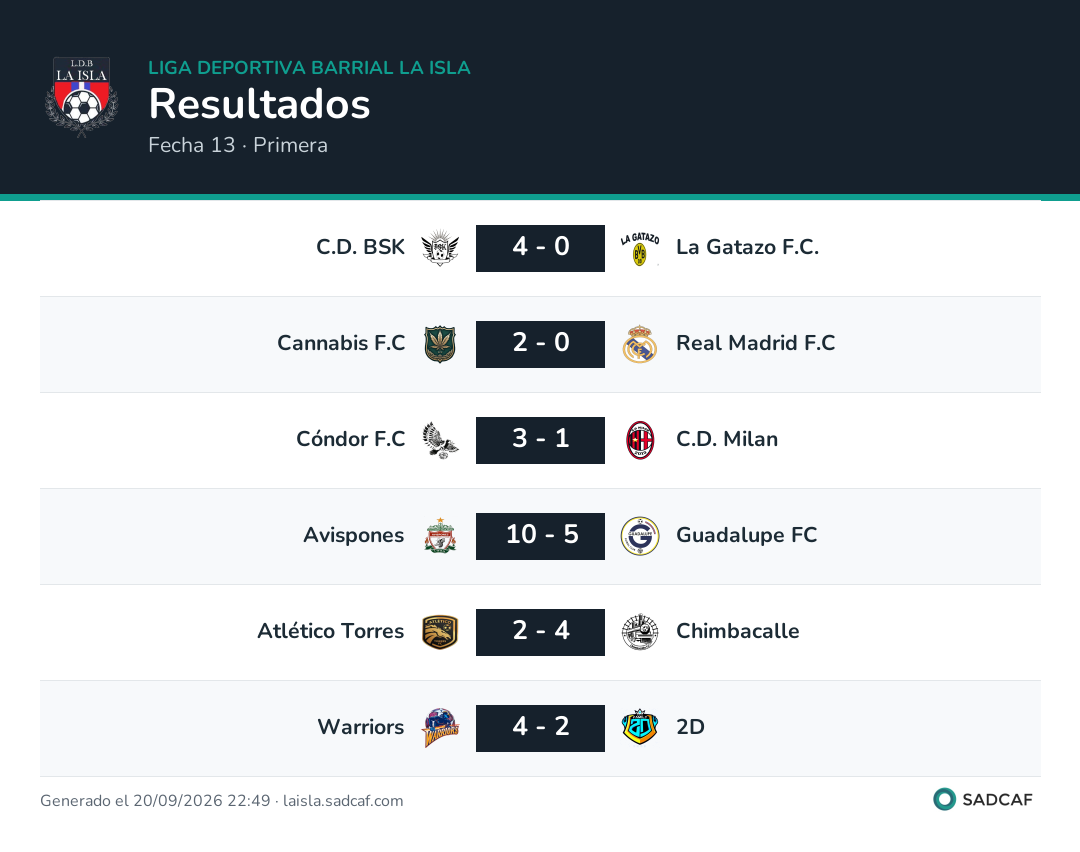Select the Cóndor F.C bird logo
The width and height of the screenshot is (1080, 852).
(440, 440)
